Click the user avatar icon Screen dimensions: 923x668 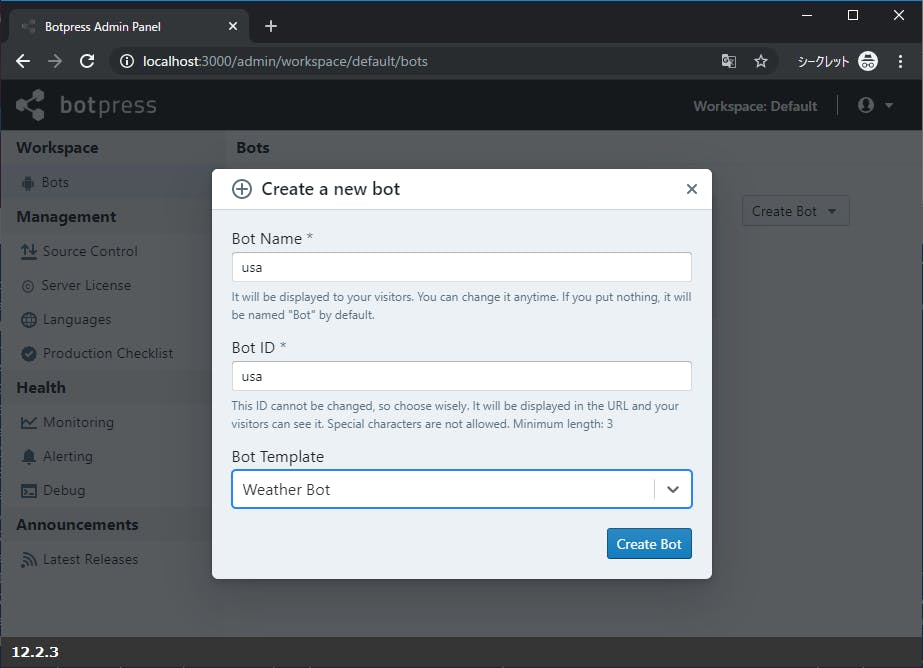pyautogui.click(x=865, y=105)
